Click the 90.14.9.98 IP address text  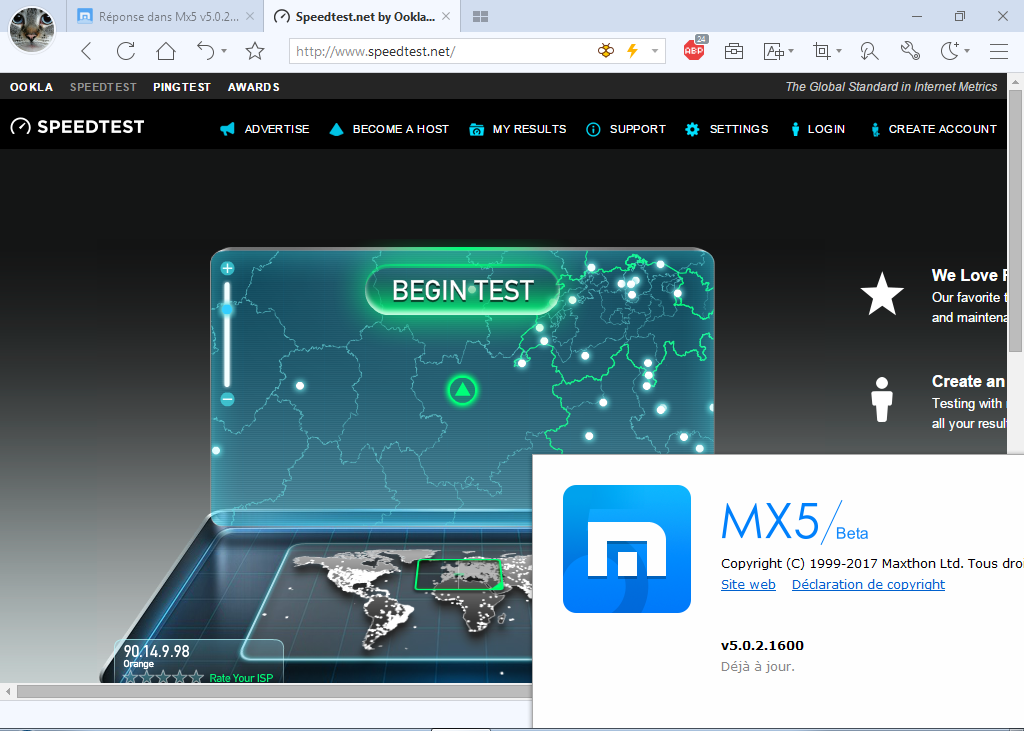(157, 651)
